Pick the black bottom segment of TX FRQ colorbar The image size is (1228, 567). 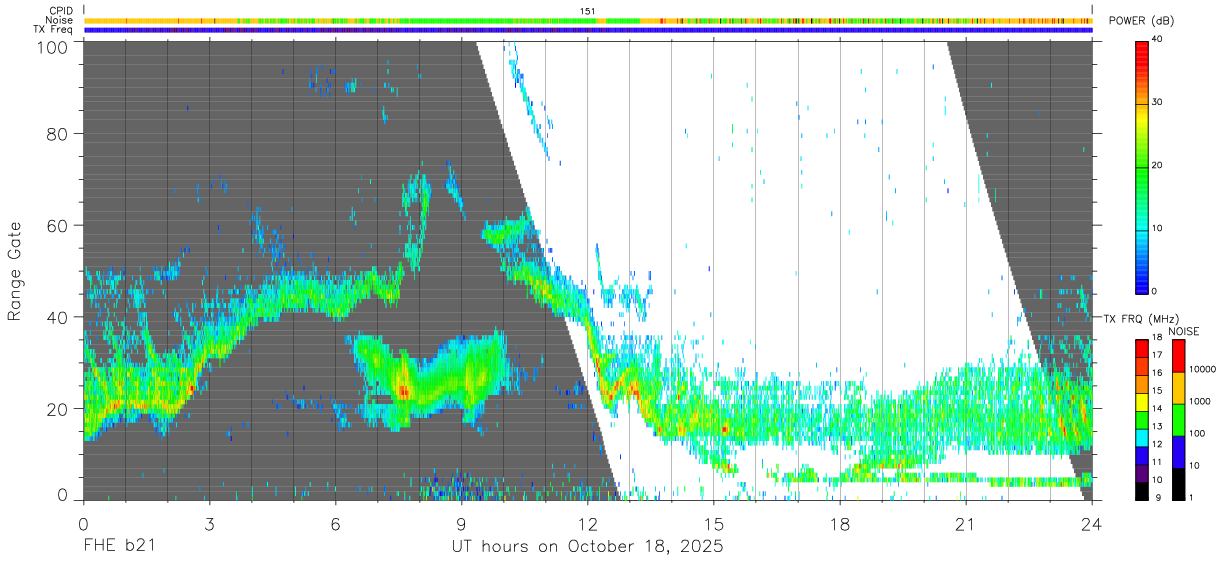point(1142,492)
